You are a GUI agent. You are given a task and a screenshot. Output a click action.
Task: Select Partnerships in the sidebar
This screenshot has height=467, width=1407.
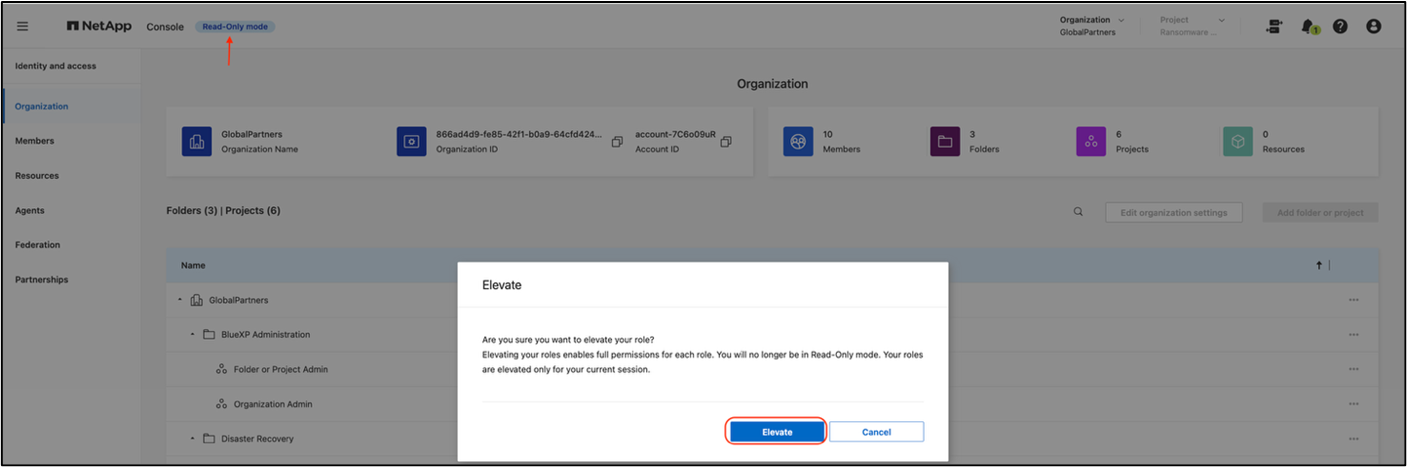click(42, 279)
